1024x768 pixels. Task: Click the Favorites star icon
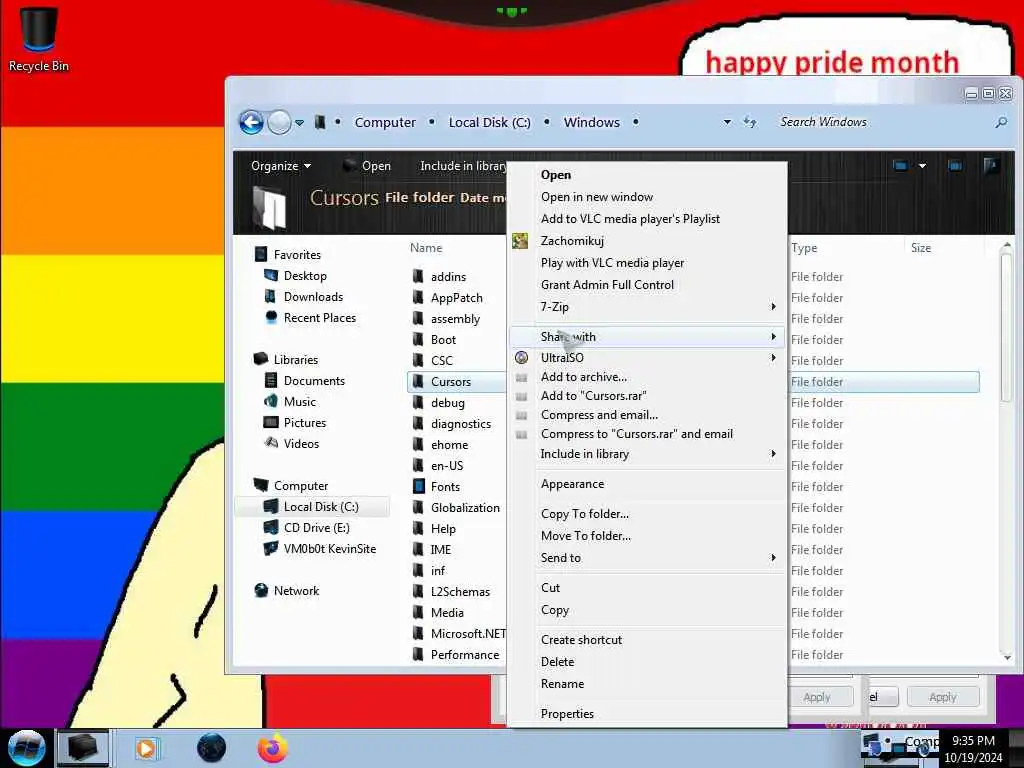click(x=261, y=254)
